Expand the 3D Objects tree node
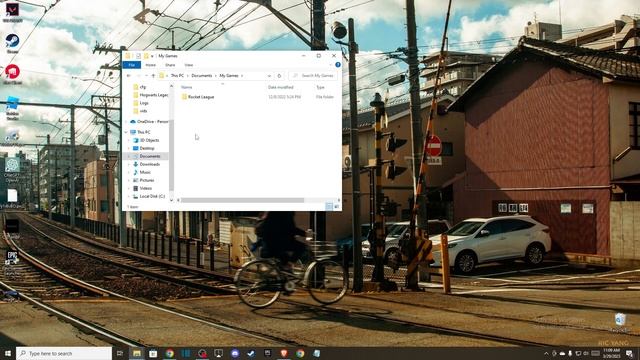 [129, 140]
